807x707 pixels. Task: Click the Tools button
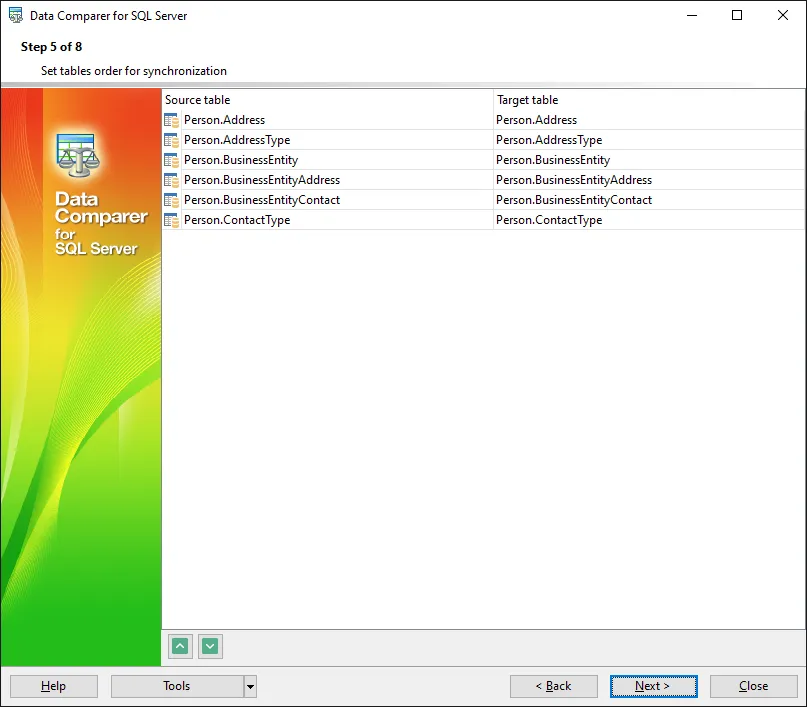coord(177,686)
